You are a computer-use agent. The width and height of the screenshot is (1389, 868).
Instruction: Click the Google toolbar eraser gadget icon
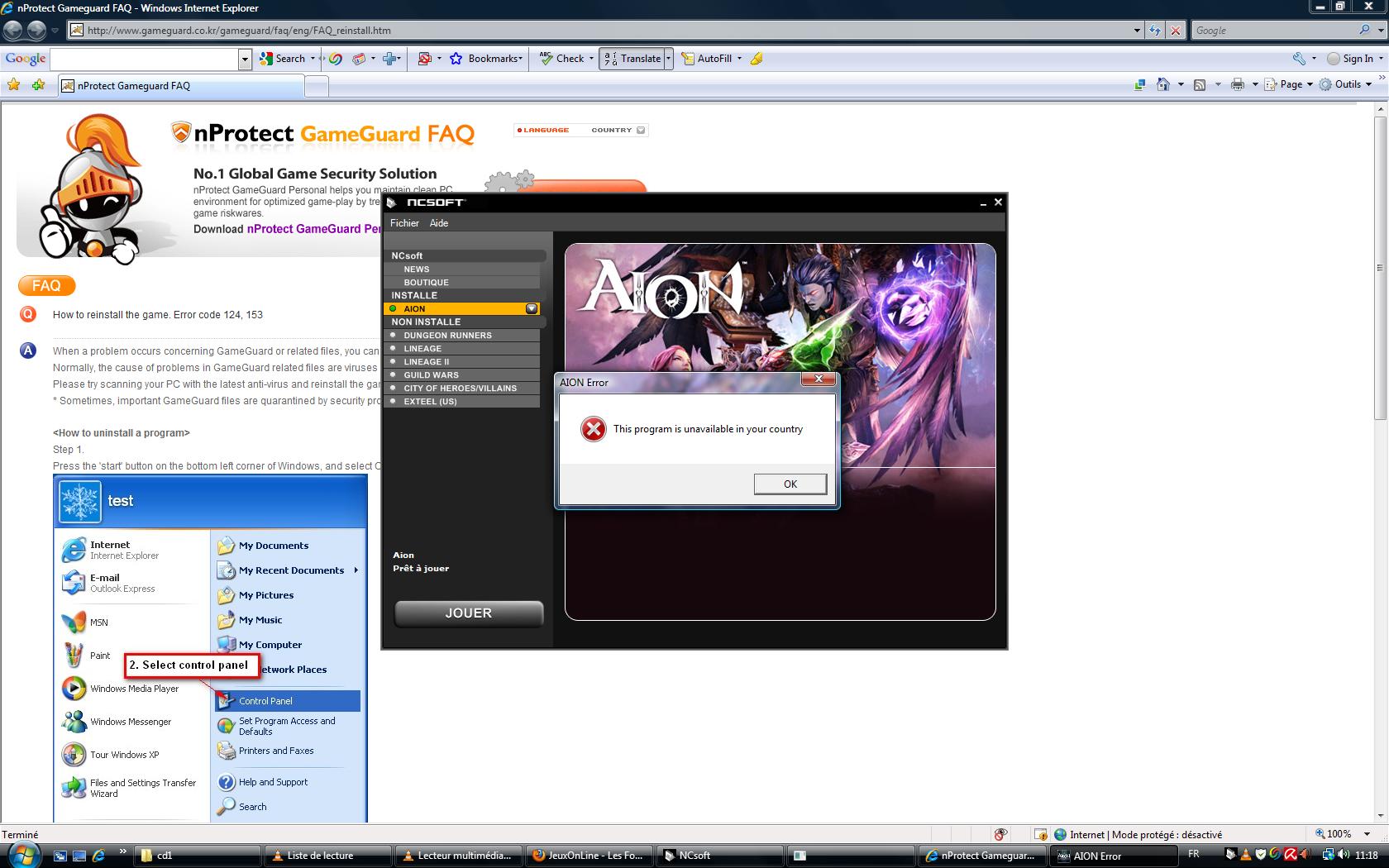coord(359,59)
